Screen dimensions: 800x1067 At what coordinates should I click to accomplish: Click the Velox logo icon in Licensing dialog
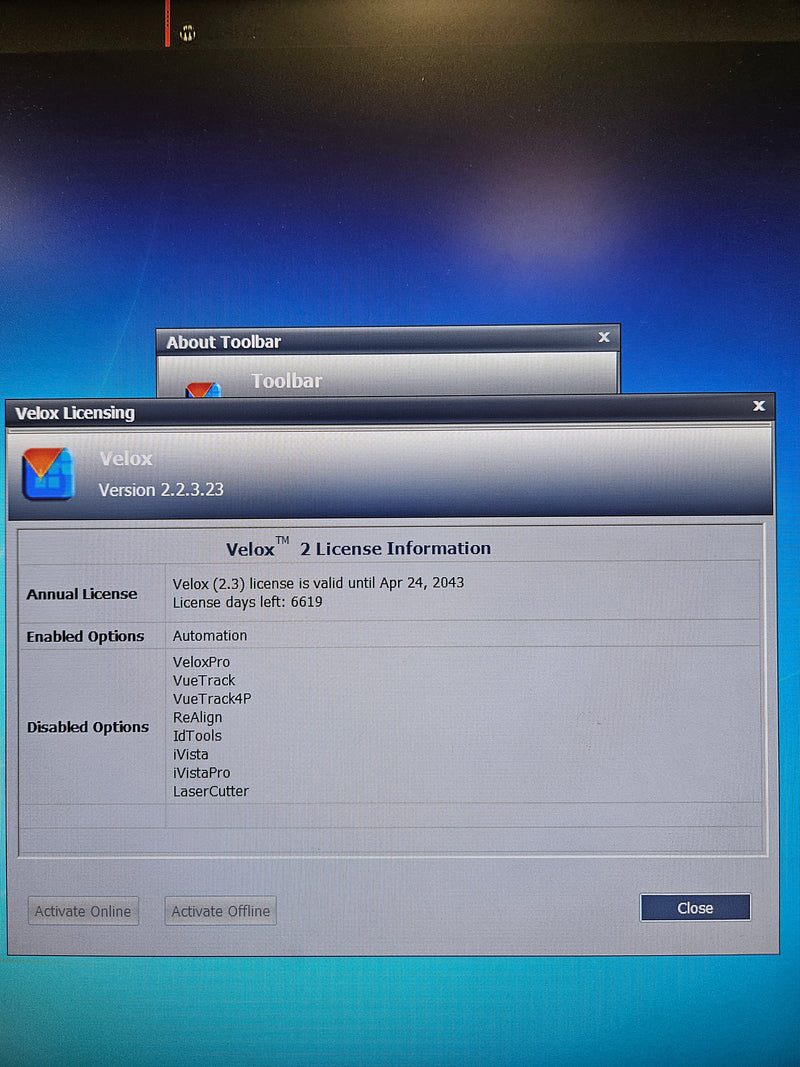point(48,474)
